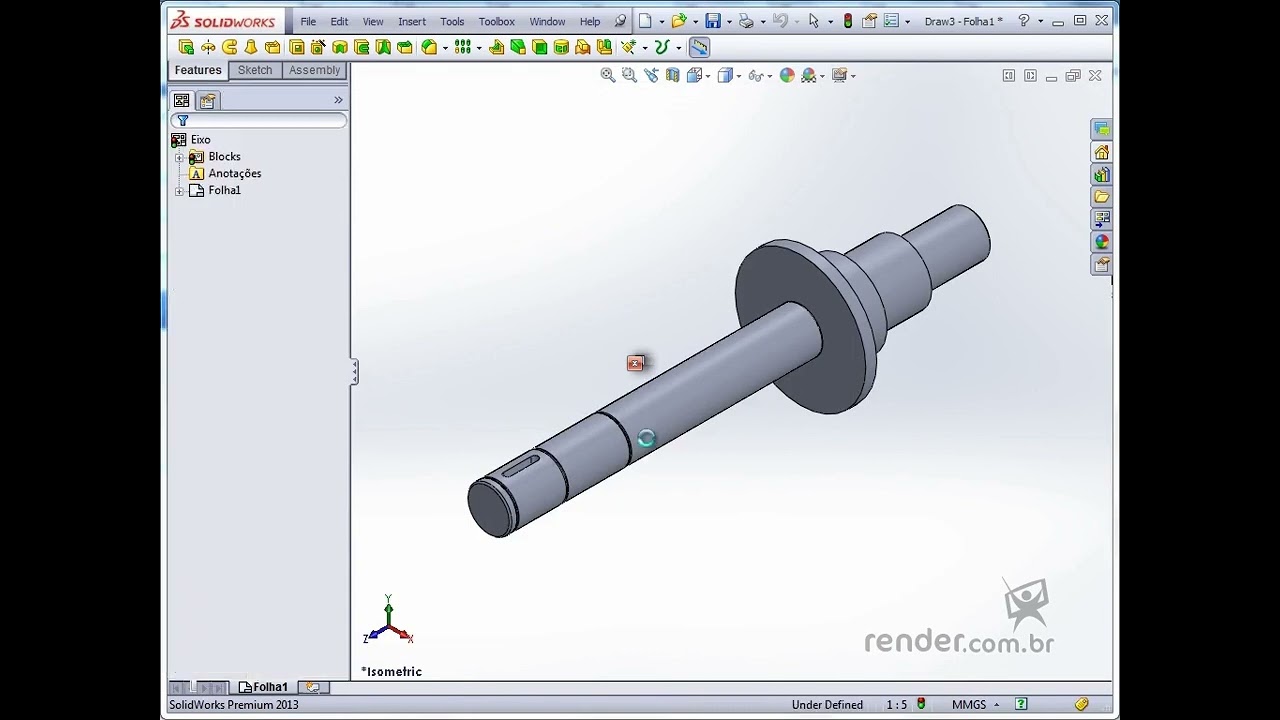
Task: Select the Section View icon
Action: (x=673, y=75)
